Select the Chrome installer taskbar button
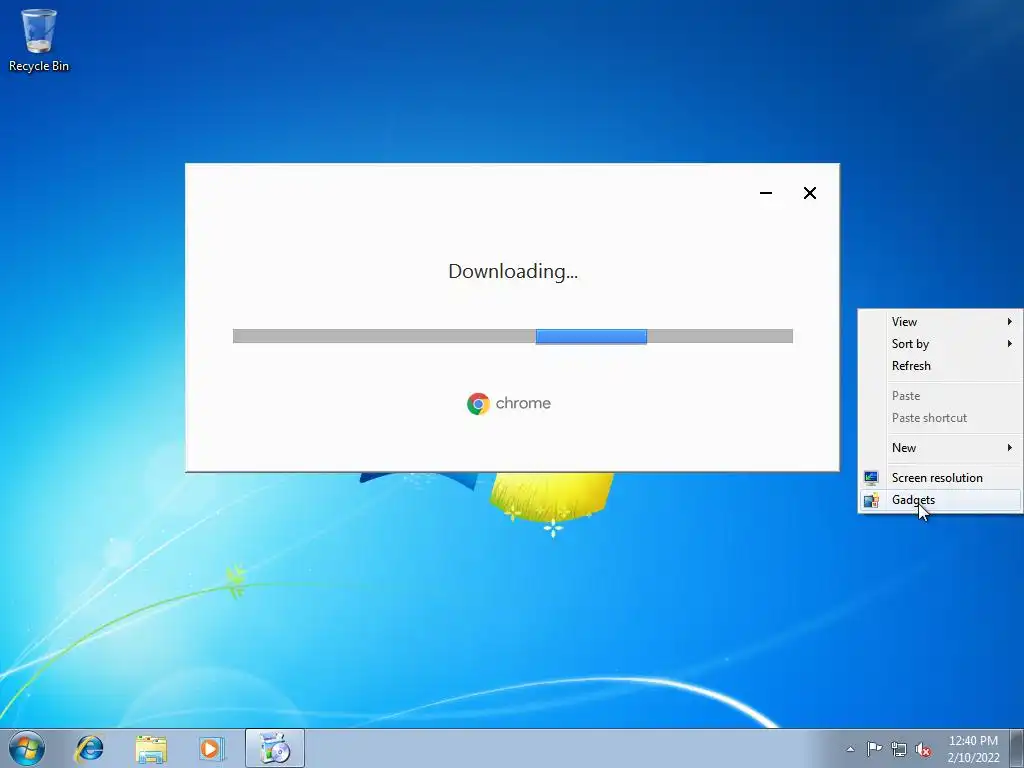This screenshot has width=1024, height=768. pyautogui.click(x=274, y=748)
